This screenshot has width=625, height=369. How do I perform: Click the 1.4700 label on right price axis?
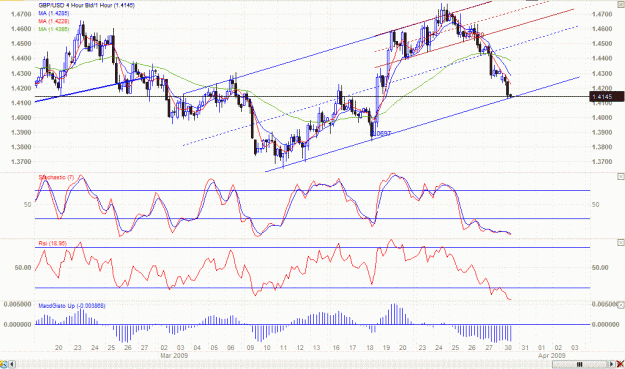pyautogui.click(x=602, y=14)
